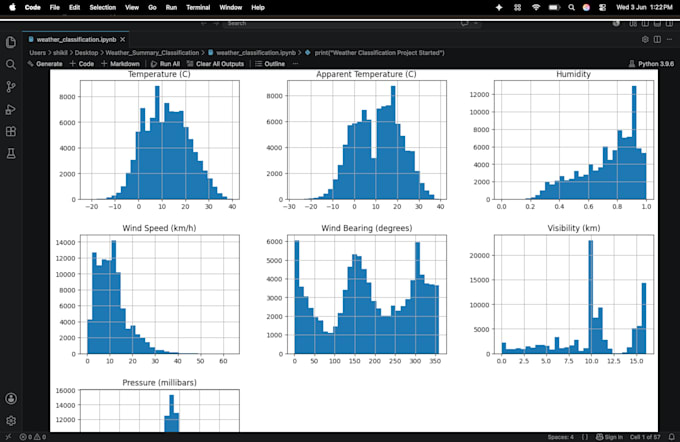Show errors and warnings count in status bar
The width and height of the screenshot is (680, 442).
click(33, 437)
